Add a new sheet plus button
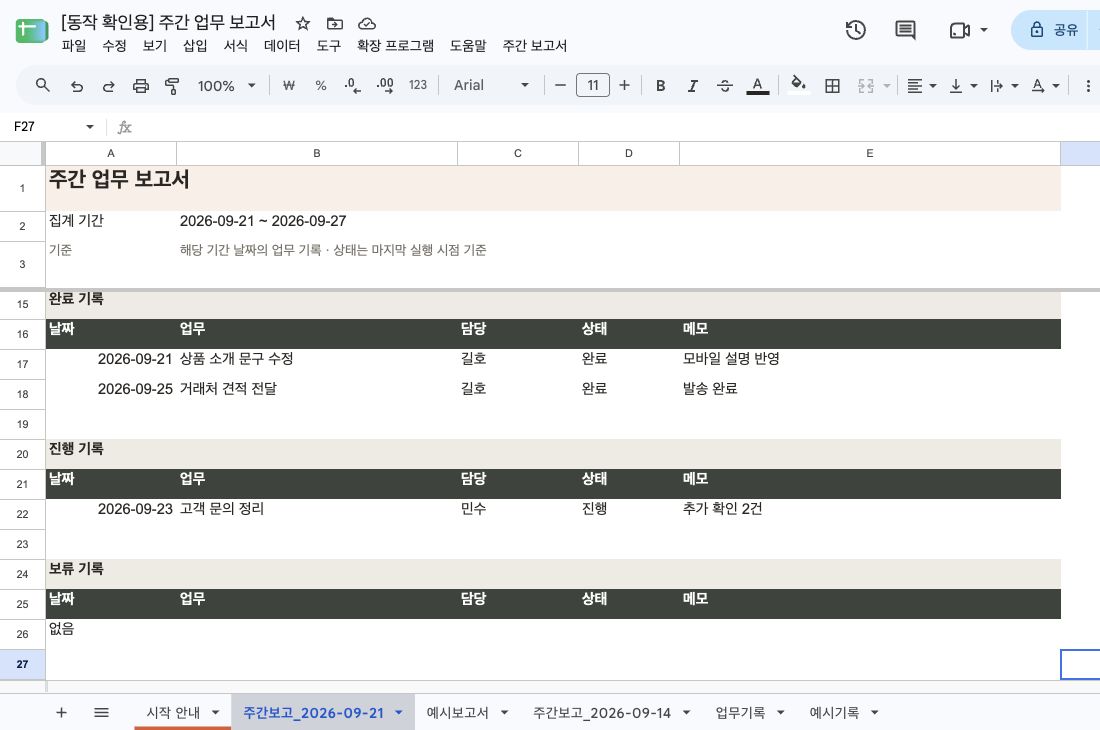 (x=61, y=712)
